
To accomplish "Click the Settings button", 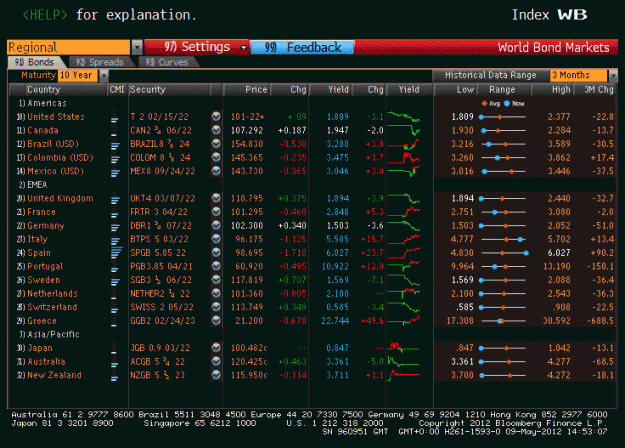I will coord(197,47).
